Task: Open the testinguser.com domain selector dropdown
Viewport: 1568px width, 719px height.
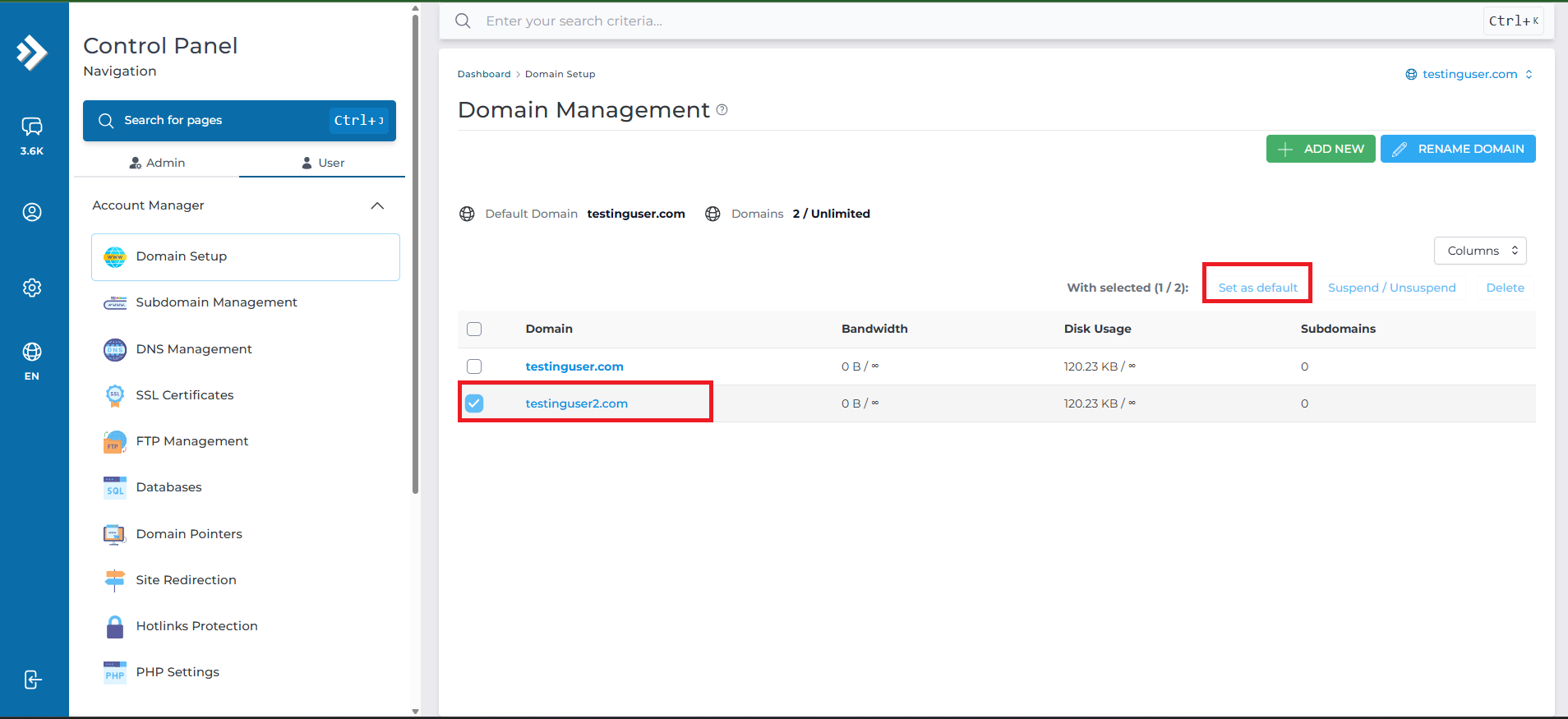Action: click(1469, 74)
